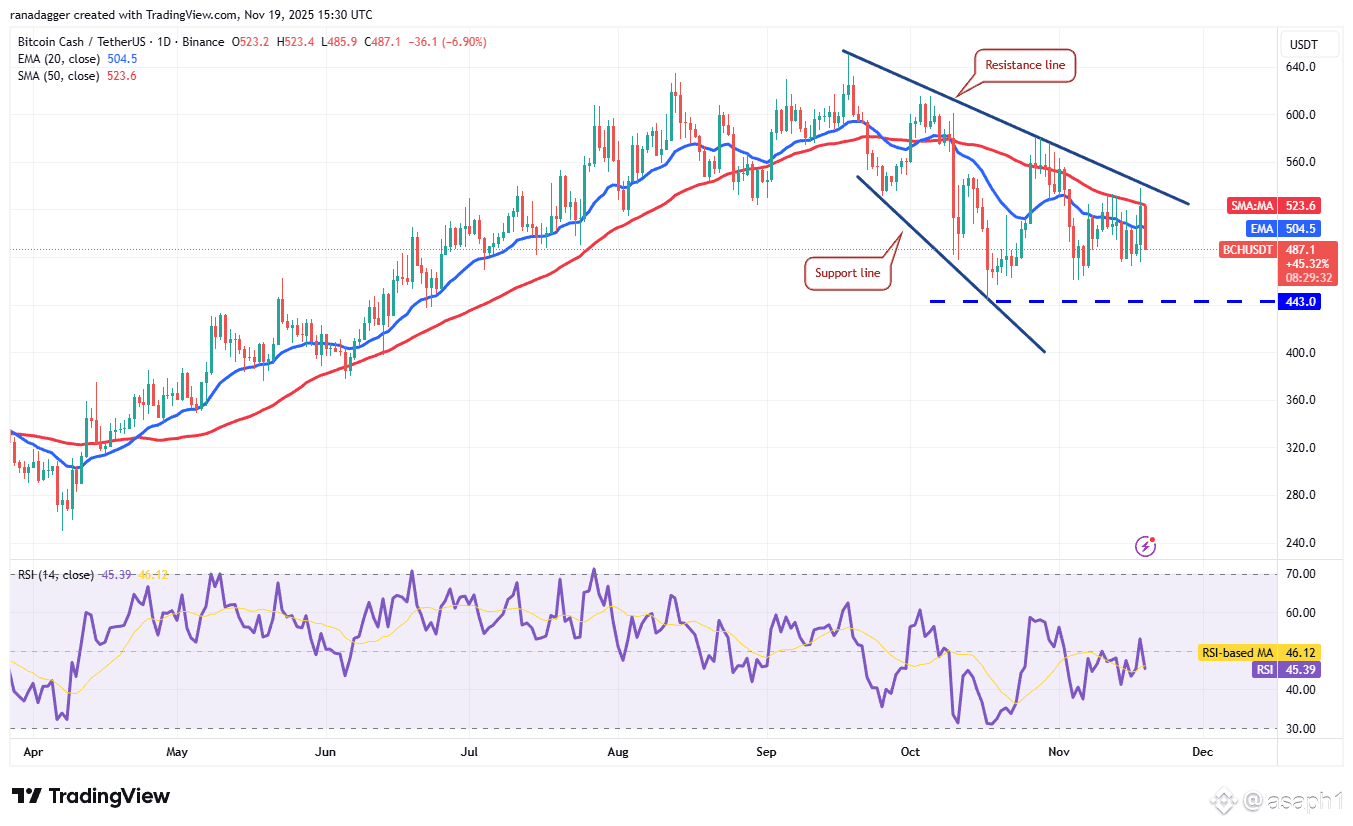Click the SMA:MA 523.6 price tag
This screenshot has height=826, width=1353.
(x=1274, y=205)
